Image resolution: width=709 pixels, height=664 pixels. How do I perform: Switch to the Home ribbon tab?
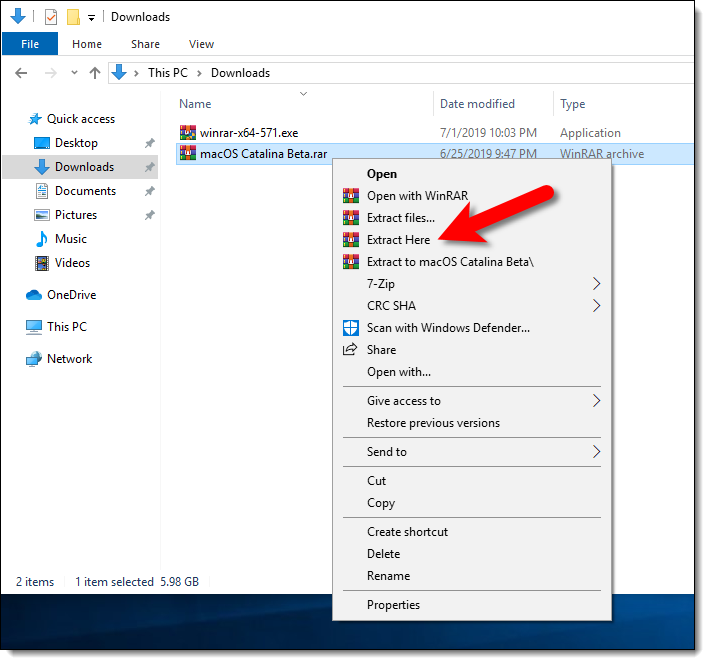[87, 44]
